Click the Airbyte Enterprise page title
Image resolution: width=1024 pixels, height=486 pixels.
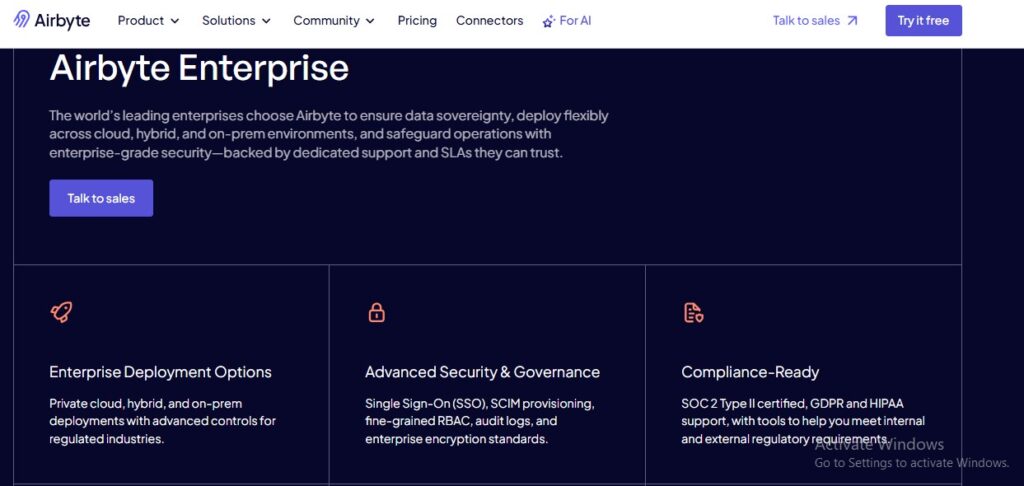point(199,68)
